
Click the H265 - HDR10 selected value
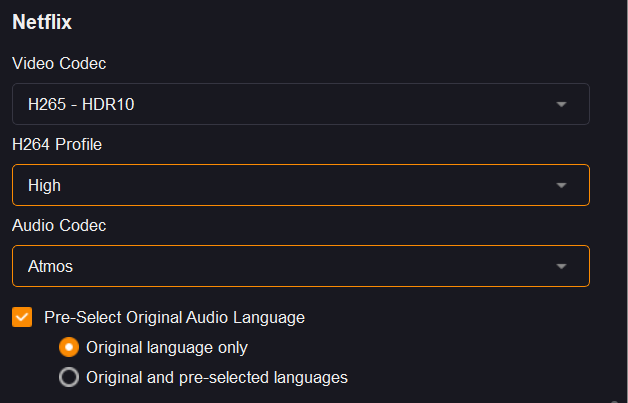pos(81,104)
